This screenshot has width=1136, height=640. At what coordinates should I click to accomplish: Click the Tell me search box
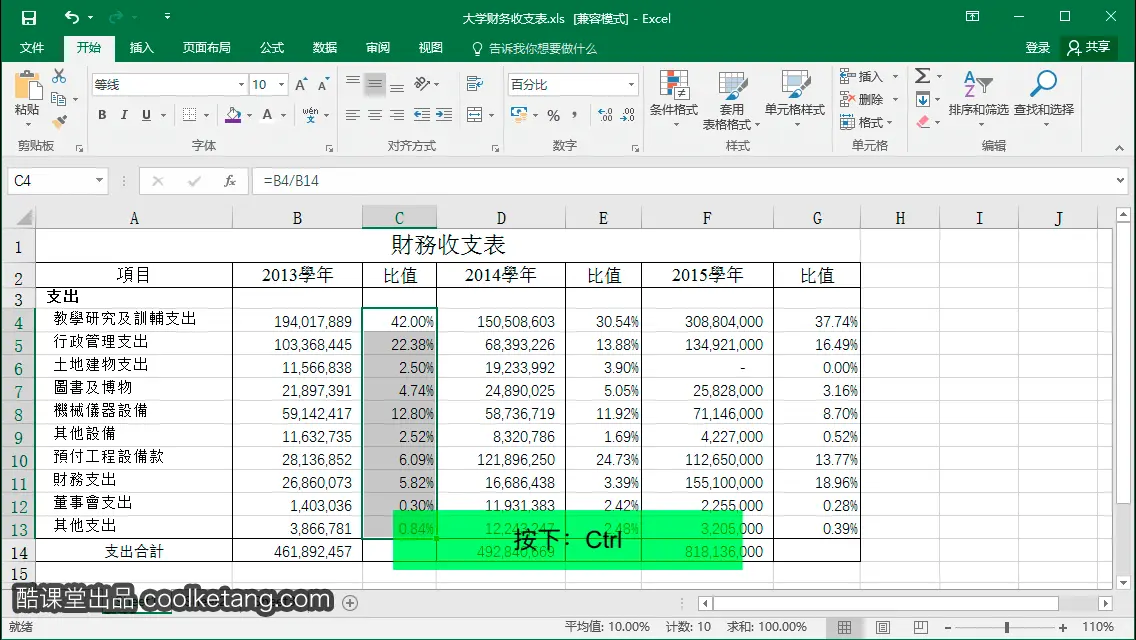[x=535, y=49]
